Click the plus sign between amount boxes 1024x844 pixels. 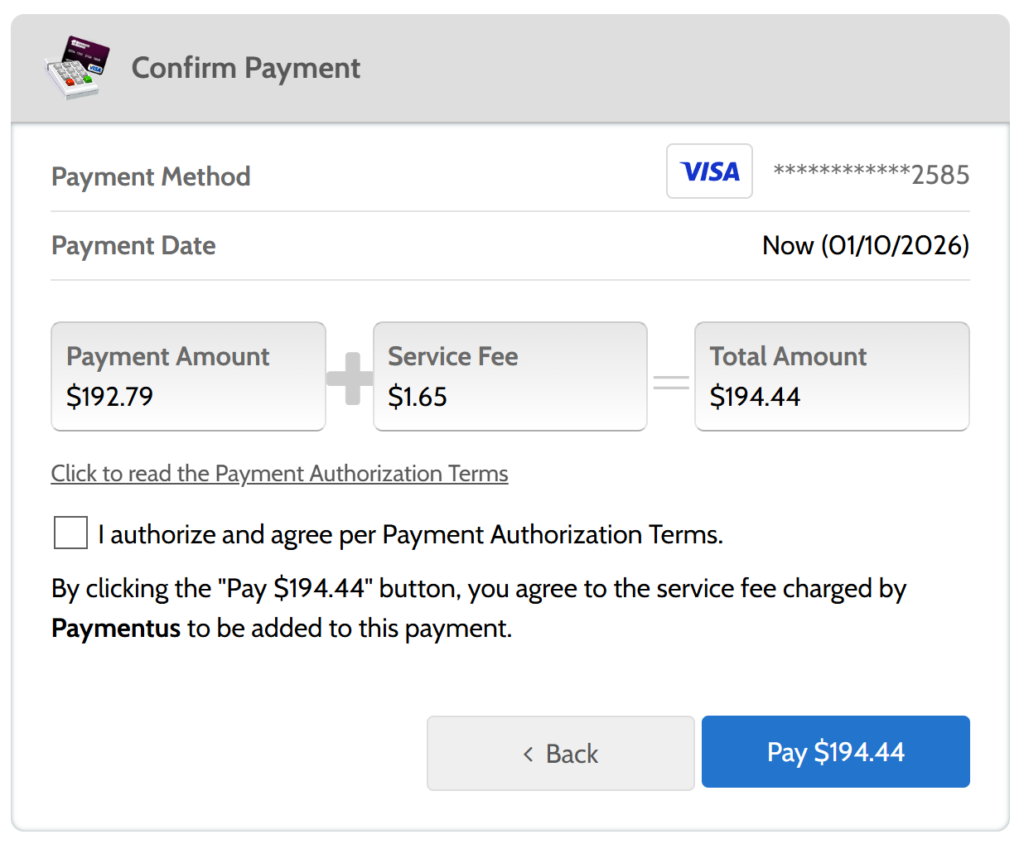[350, 378]
